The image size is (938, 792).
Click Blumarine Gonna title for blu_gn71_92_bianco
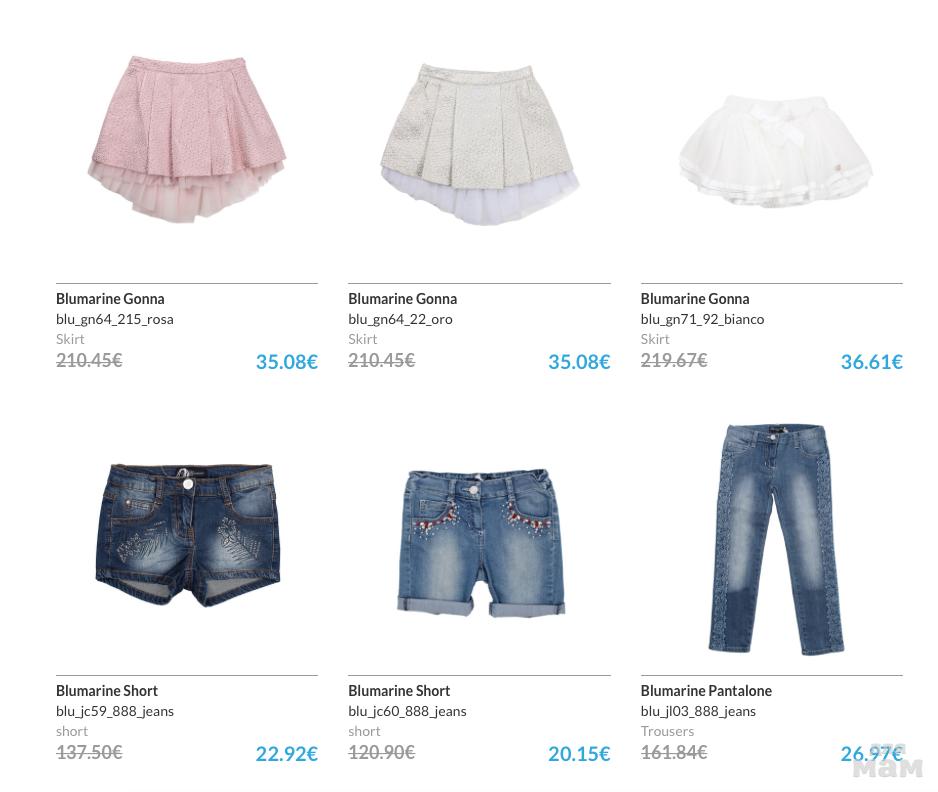695,298
